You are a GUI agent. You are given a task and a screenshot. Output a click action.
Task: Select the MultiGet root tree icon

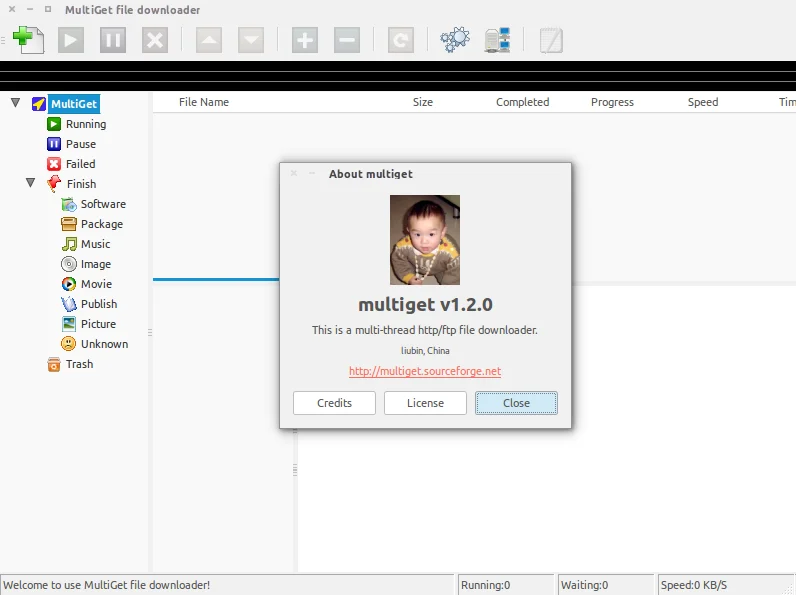pos(39,104)
